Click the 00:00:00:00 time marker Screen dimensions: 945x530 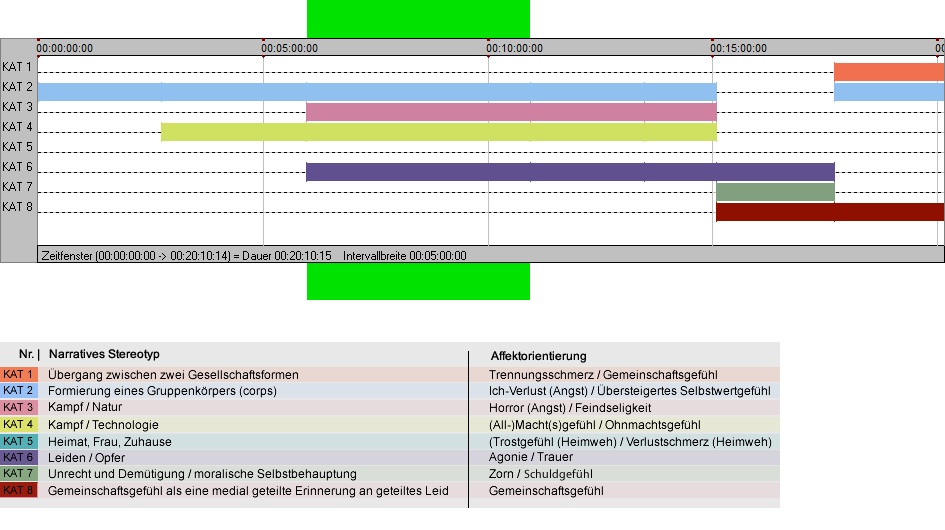(x=64, y=48)
